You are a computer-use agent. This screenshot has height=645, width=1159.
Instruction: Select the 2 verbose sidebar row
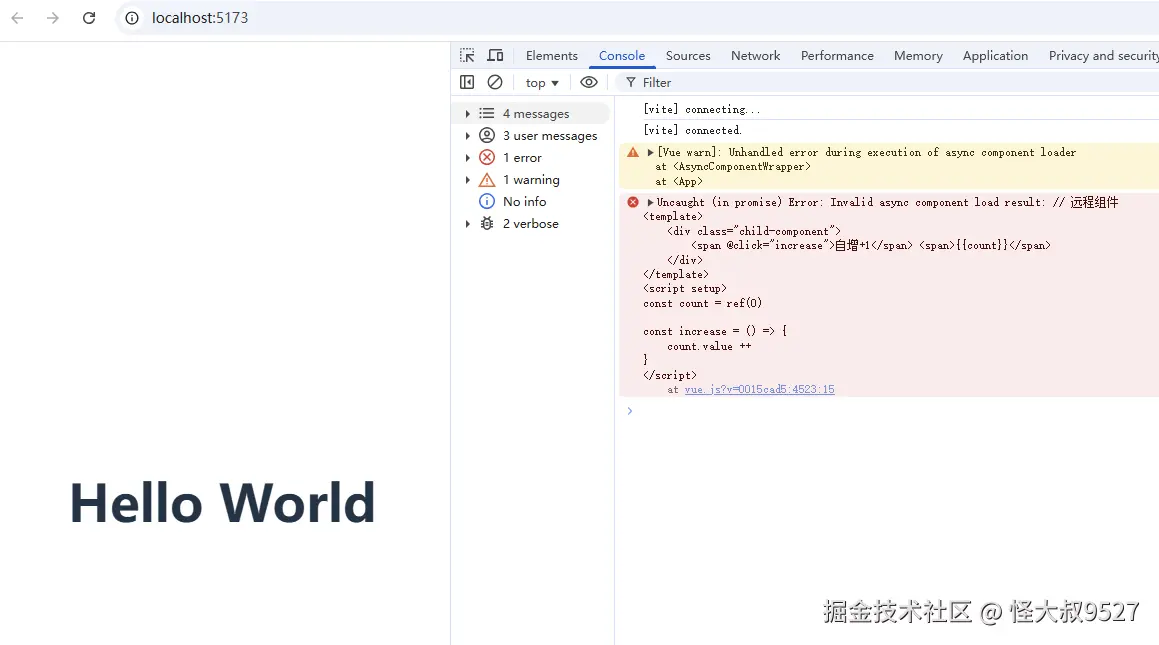(x=531, y=224)
